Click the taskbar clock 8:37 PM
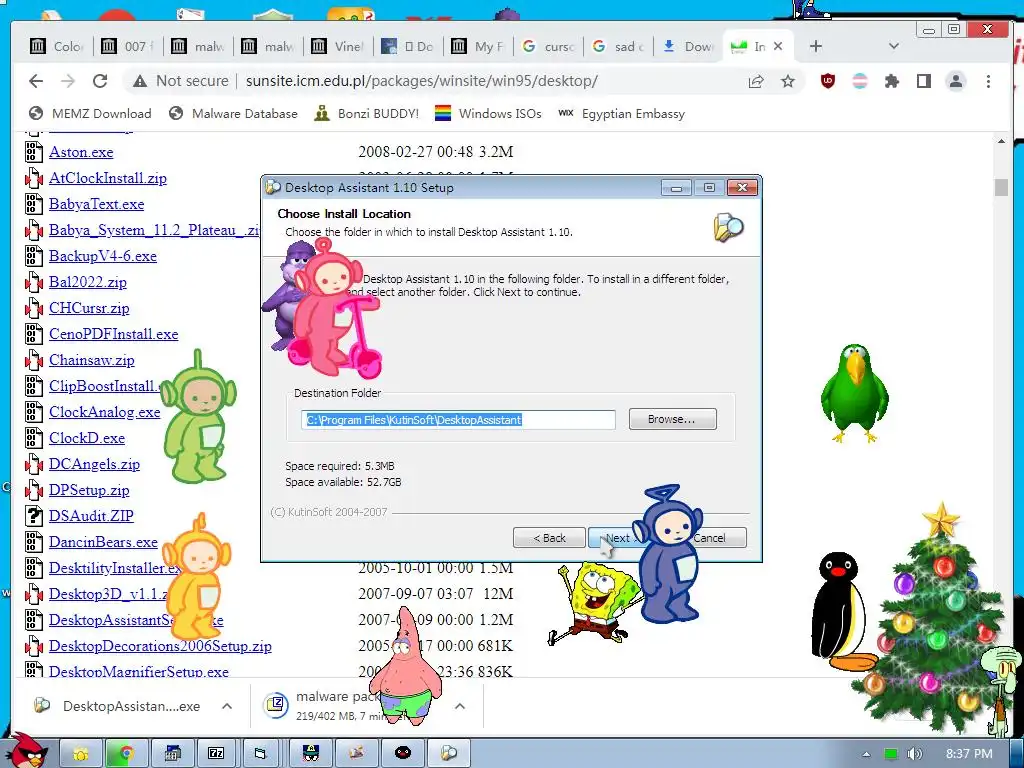Image resolution: width=1024 pixels, height=768 pixels. click(x=969, y=754)
